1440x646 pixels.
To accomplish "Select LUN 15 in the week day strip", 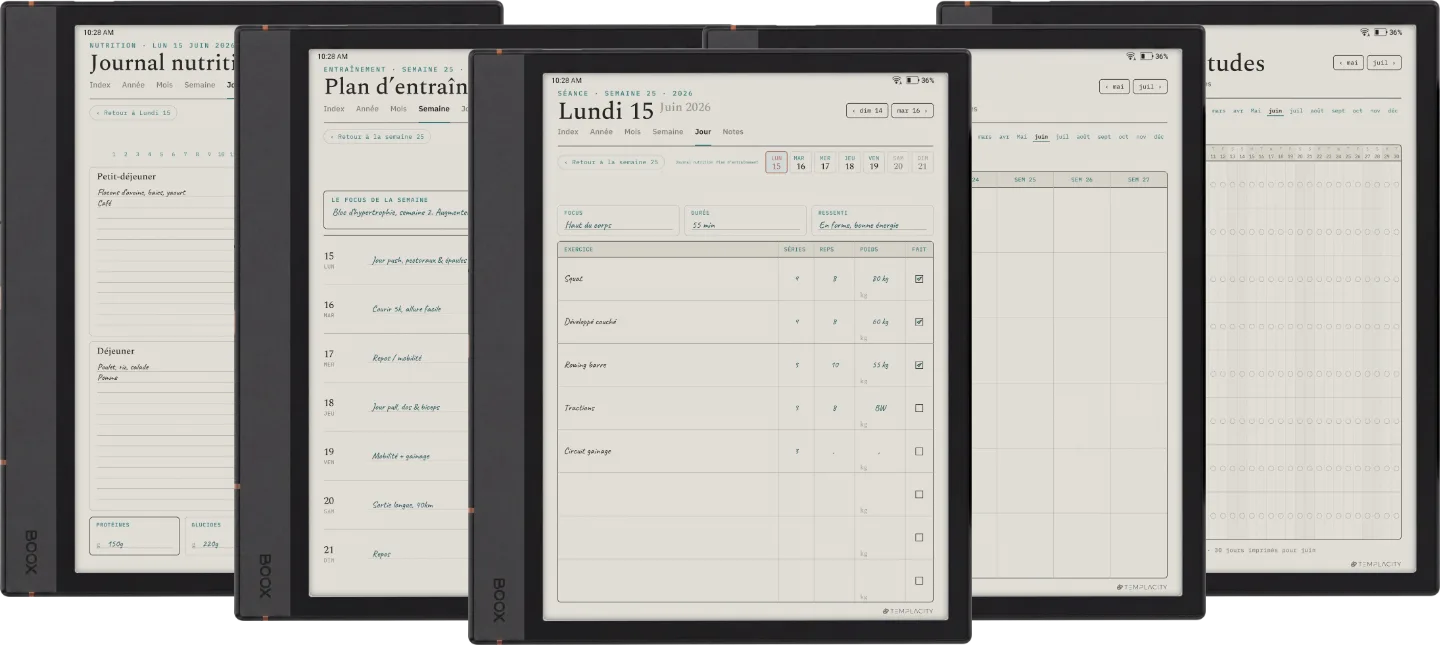I will [x=776, y=162].
